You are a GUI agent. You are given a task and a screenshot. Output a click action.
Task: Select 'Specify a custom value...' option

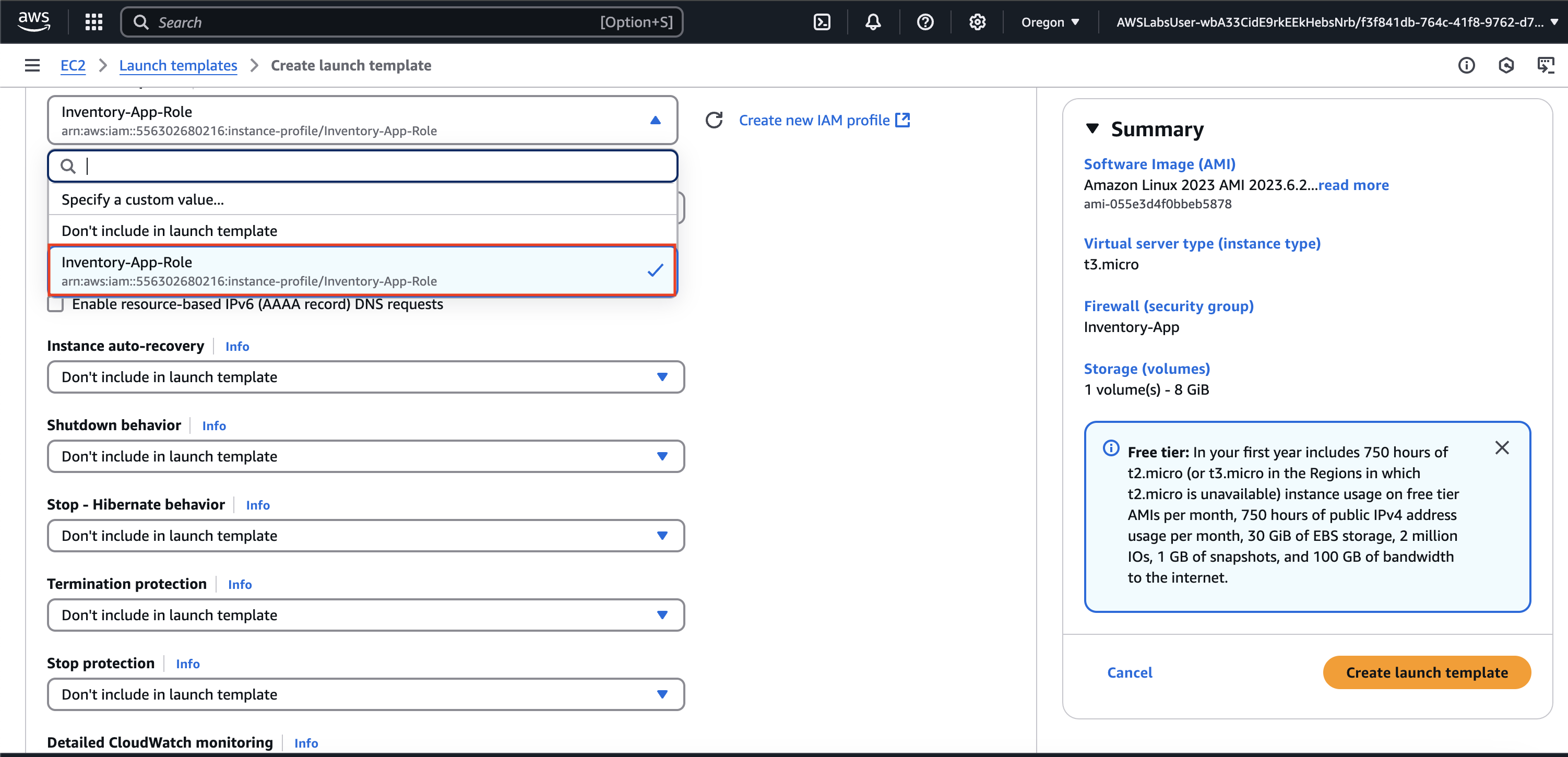tap(142, 200)
